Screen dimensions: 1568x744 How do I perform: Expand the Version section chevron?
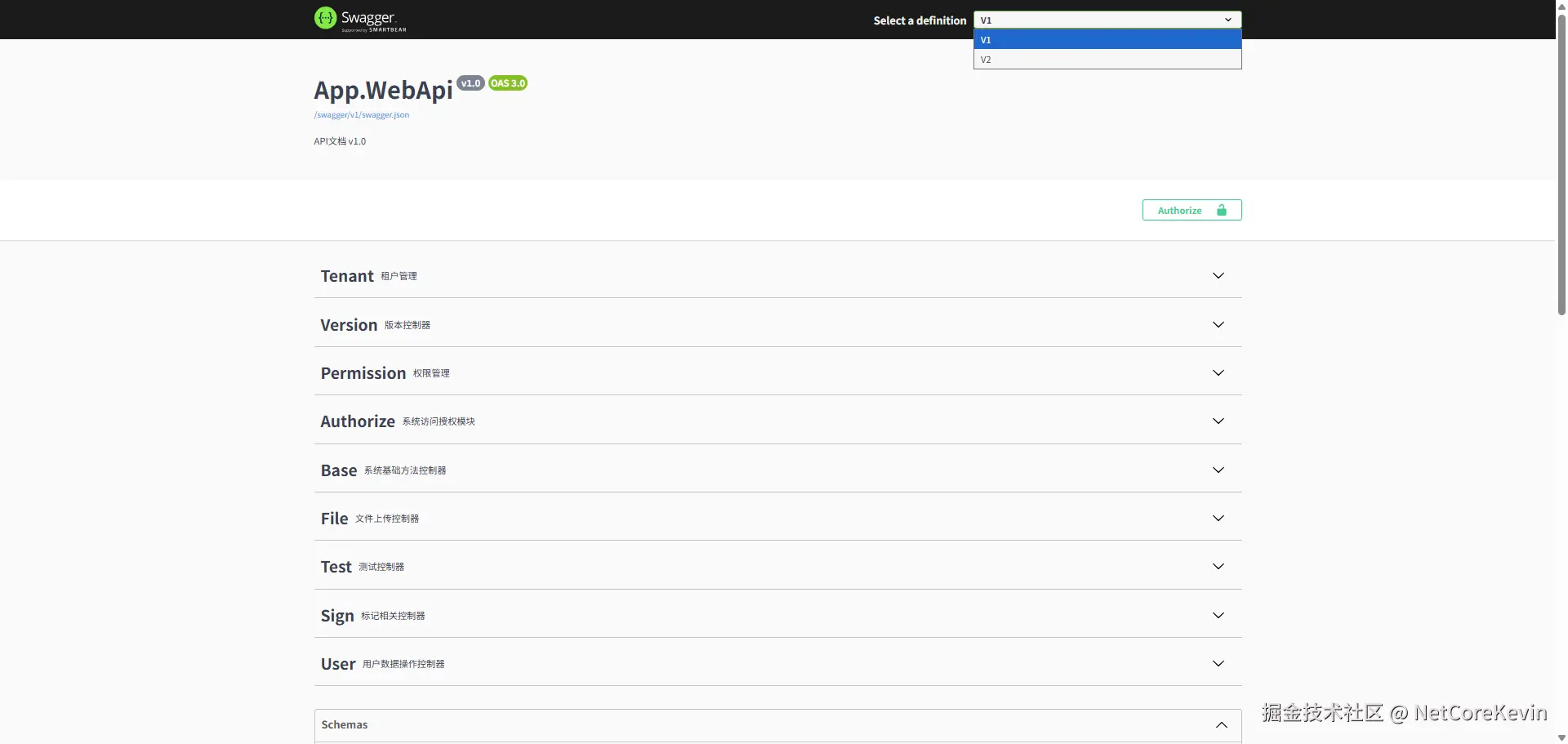click(x=1218, y=325)
